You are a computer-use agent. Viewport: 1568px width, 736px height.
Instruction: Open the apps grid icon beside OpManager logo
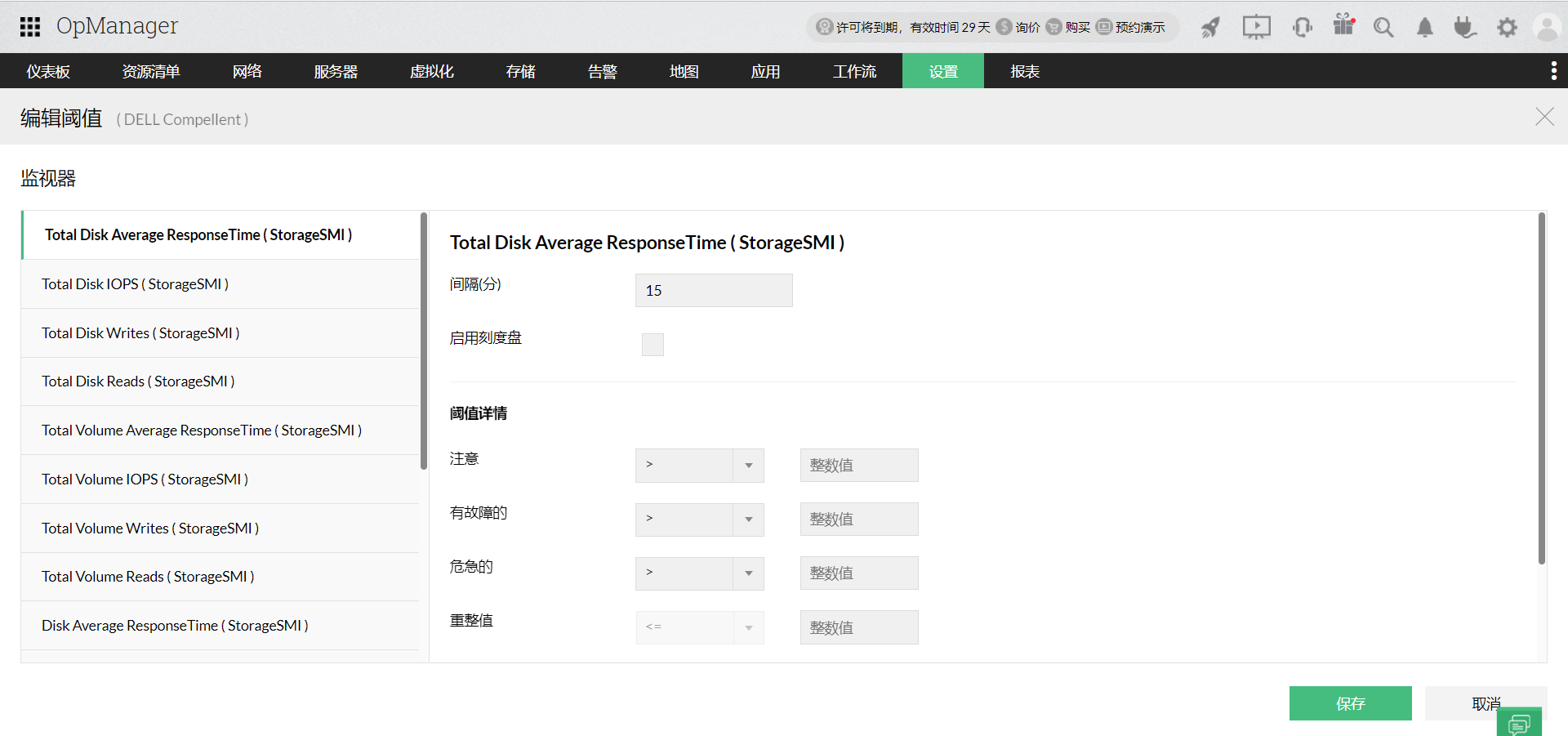coord(29,26)
